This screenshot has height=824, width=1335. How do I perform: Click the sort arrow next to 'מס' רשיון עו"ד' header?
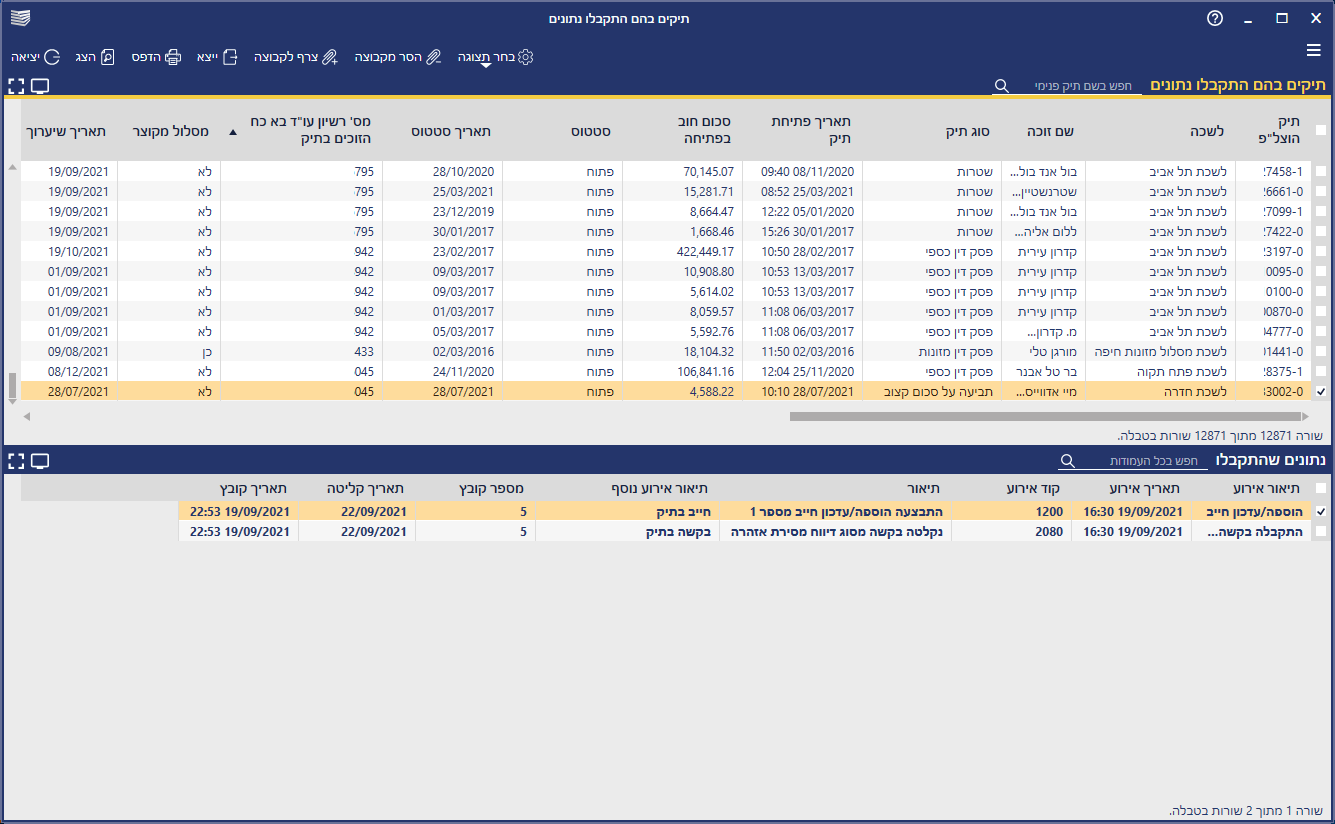[233, 131]
